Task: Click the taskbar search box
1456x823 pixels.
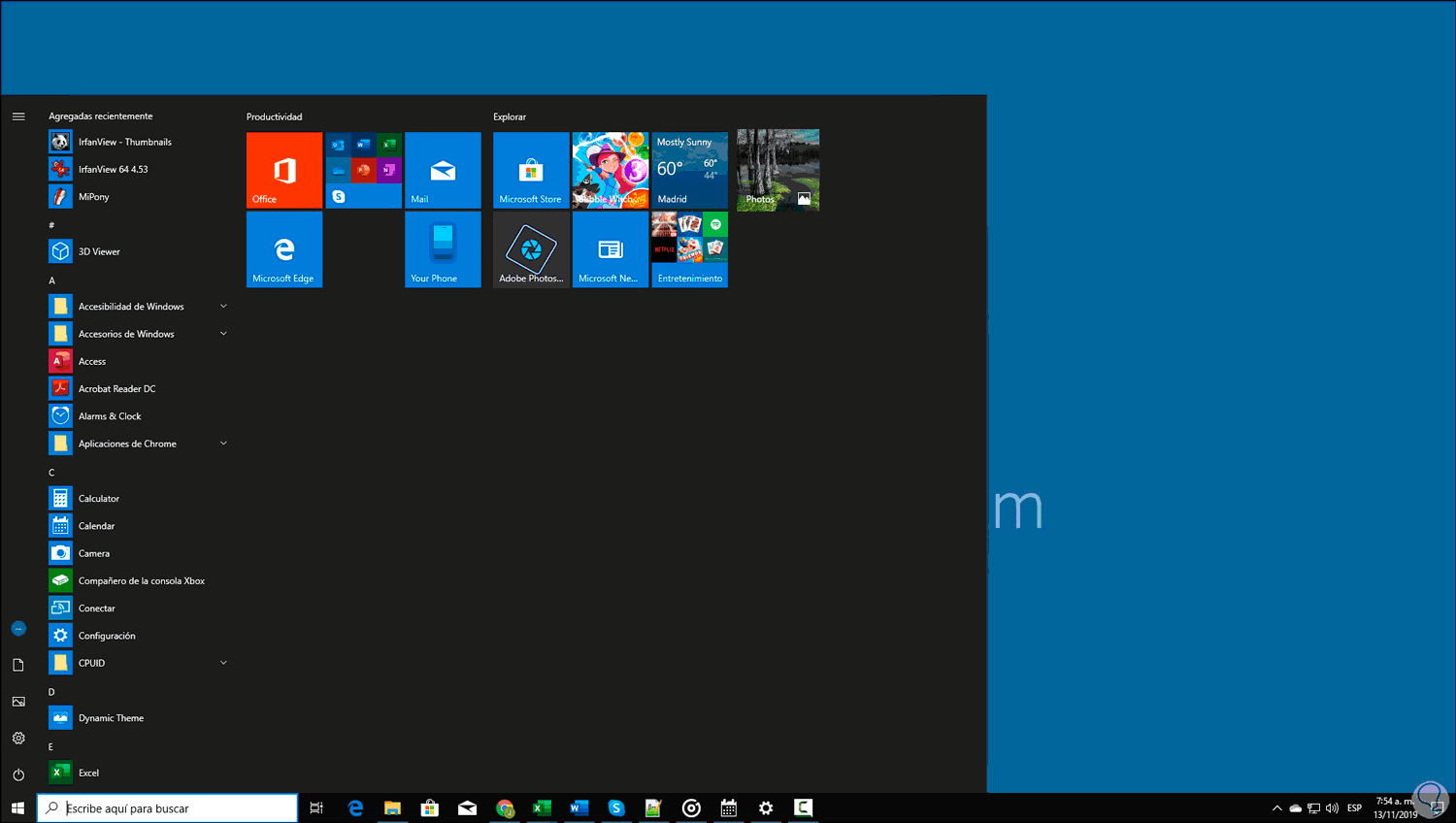Action: (168, 807)
